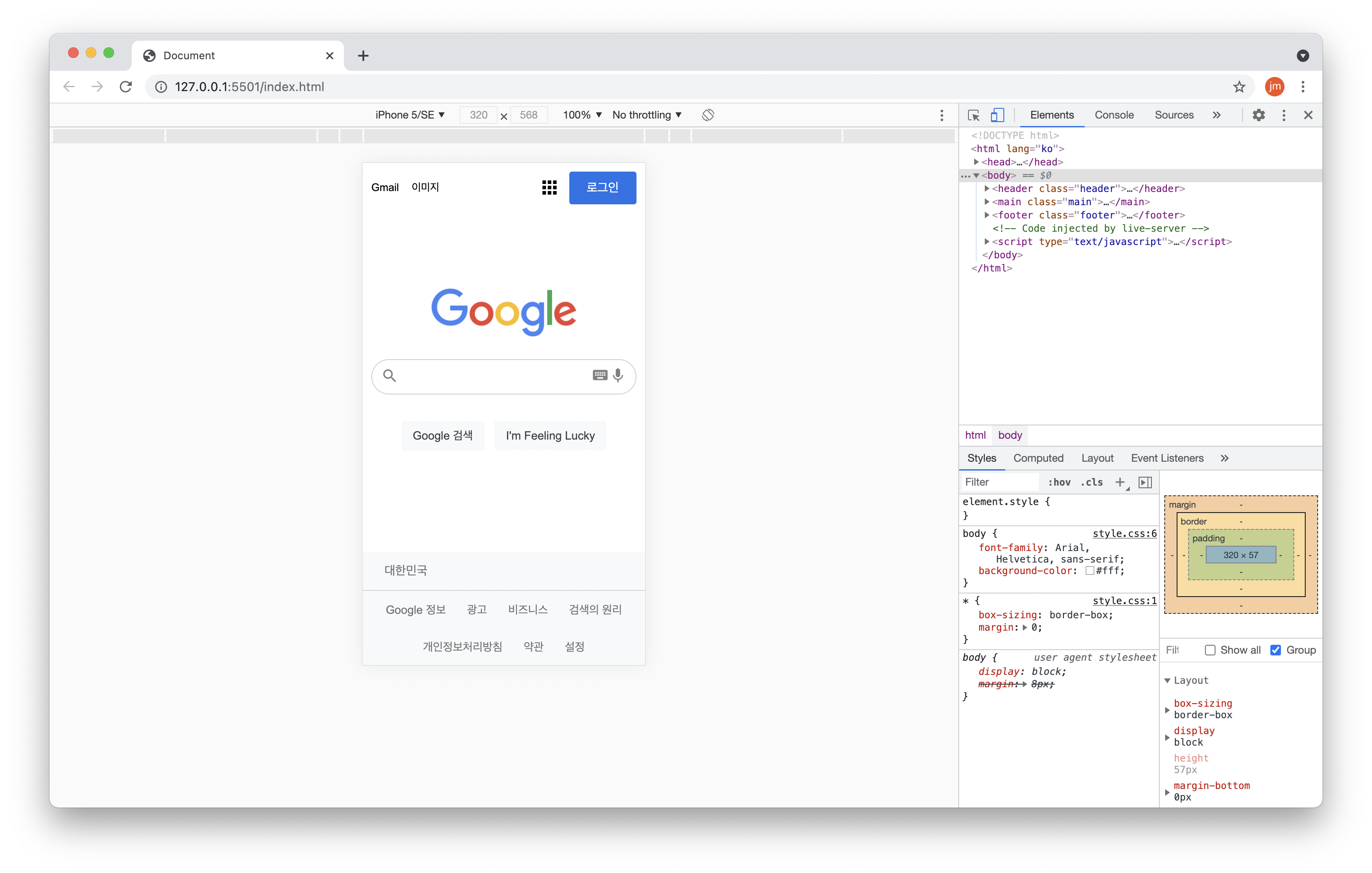The width and height of the screenshot is (1372, 873).
Task: Expand the footer class element
Action: coord(987,215)
